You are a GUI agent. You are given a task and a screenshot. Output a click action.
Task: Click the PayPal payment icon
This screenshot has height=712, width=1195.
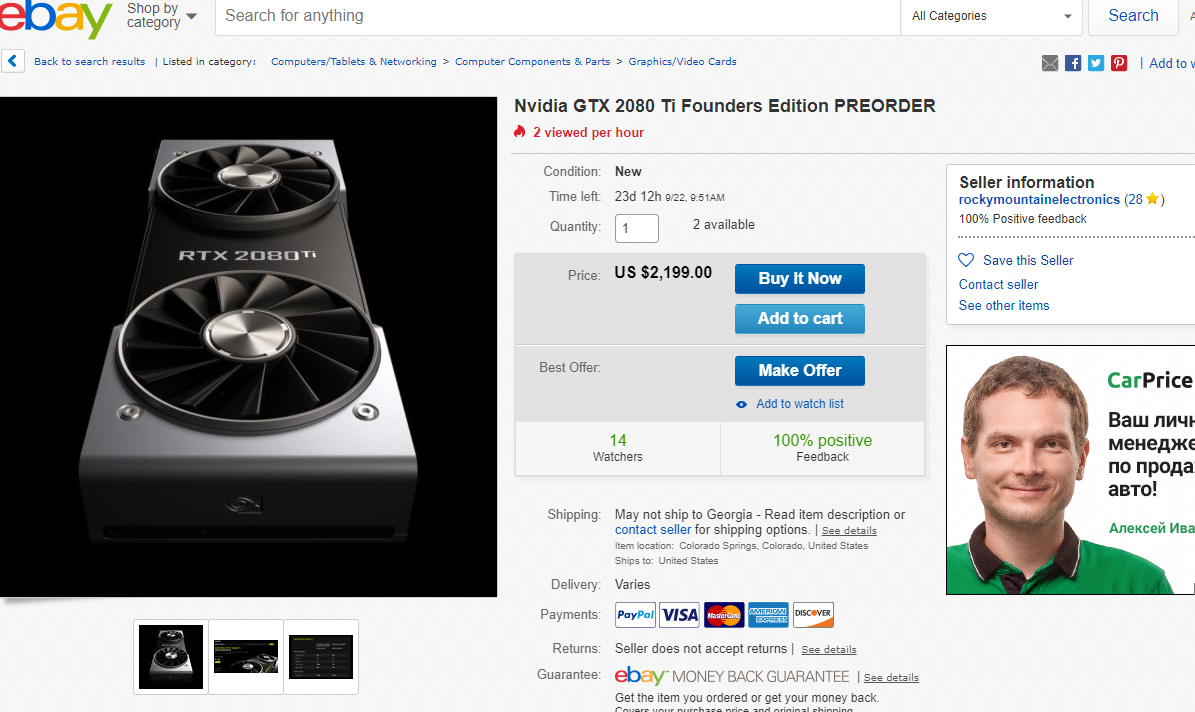635,615
